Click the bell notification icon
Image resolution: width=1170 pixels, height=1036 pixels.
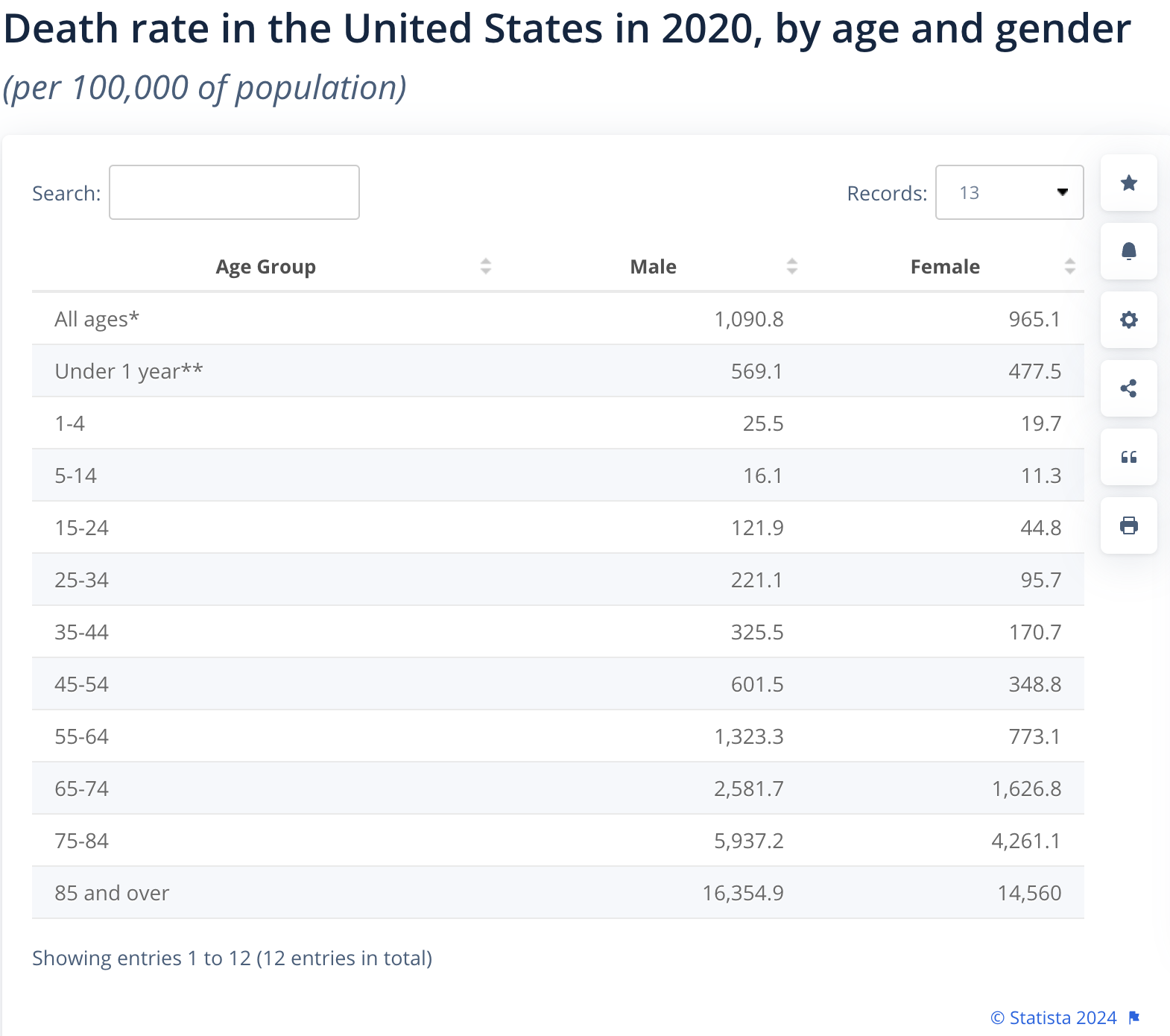pyautogui.click(x=1128, y=252)
